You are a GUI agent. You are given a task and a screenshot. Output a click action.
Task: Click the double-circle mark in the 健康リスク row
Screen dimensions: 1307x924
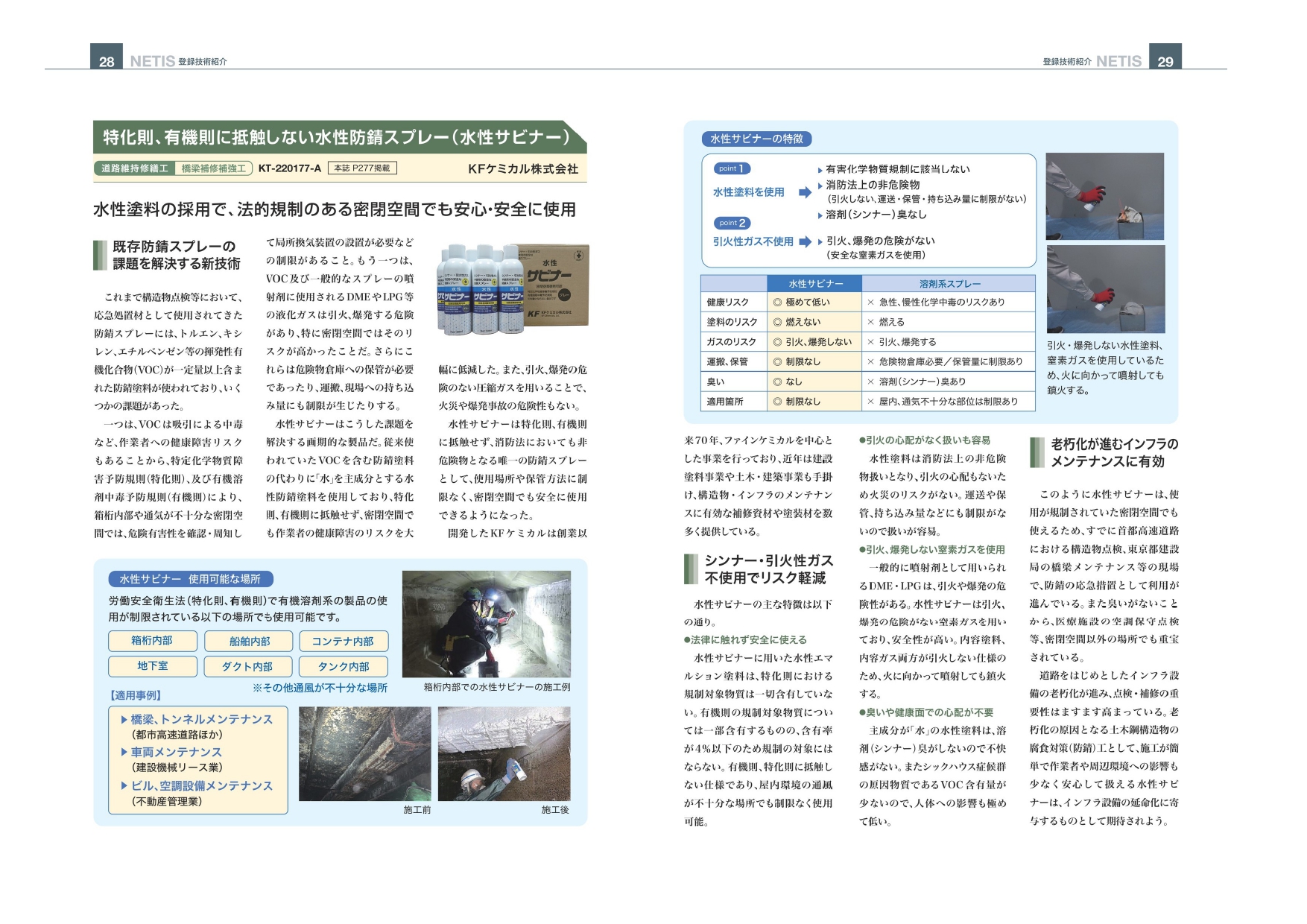click(777, 303)
